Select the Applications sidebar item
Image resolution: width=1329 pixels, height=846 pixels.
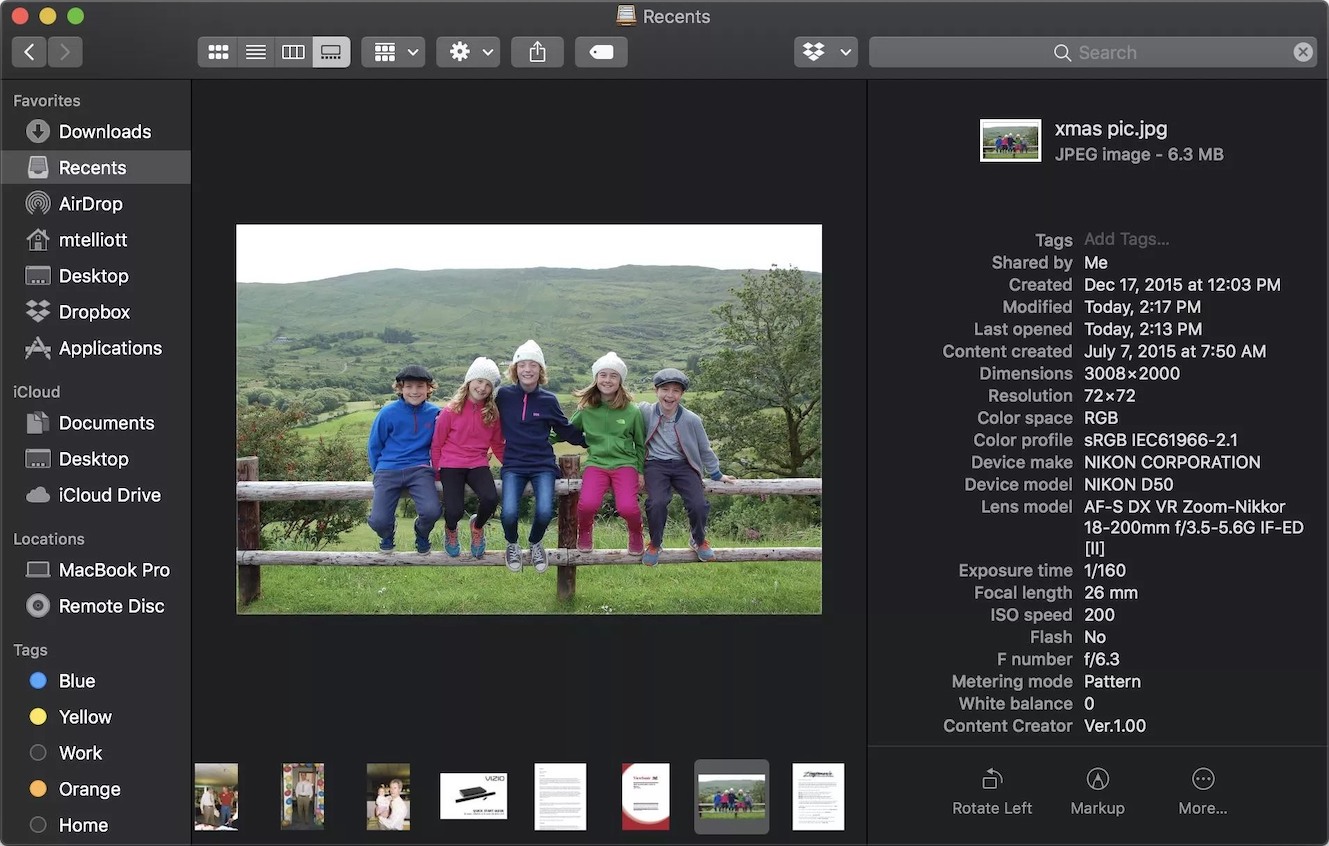(x=110, y=348)
